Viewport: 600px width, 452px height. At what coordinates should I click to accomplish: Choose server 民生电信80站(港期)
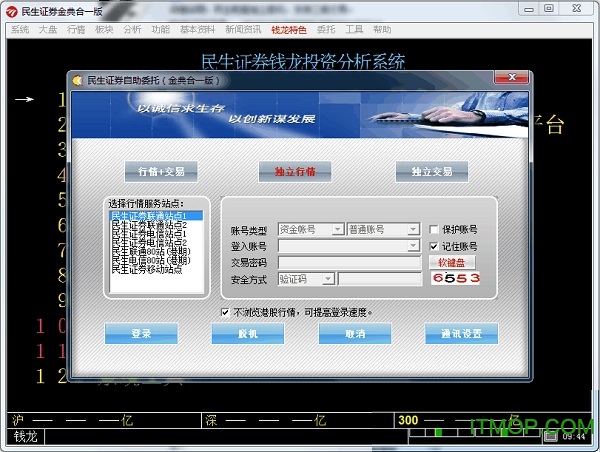coord(156,260)
